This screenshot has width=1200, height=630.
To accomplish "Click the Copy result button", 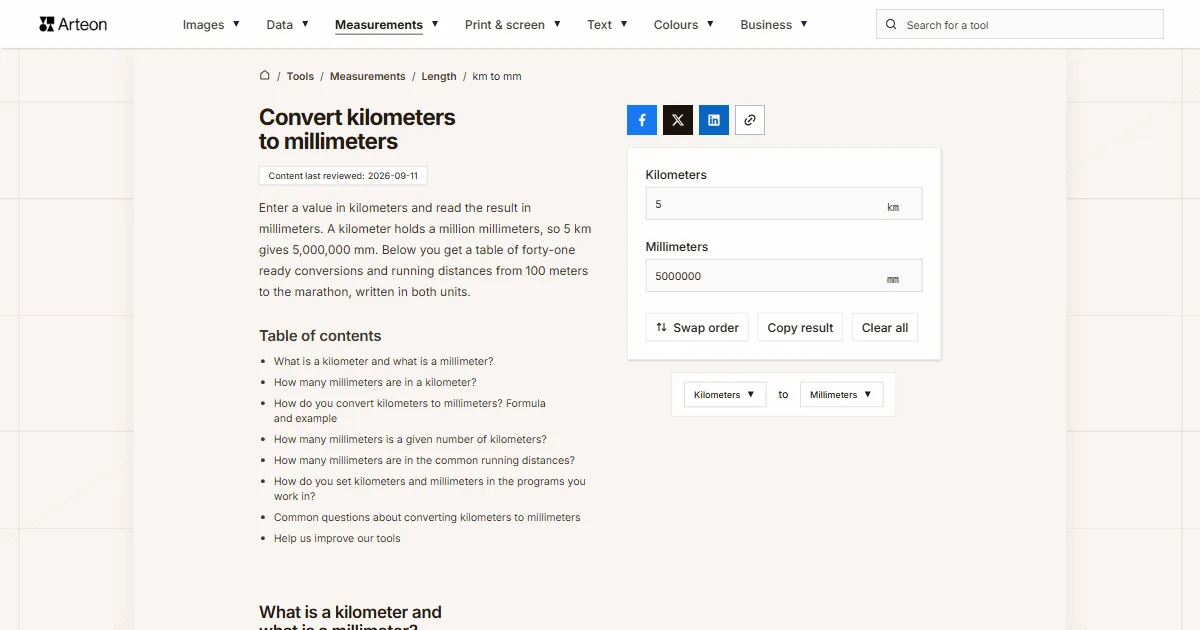I will pos(800,328).
